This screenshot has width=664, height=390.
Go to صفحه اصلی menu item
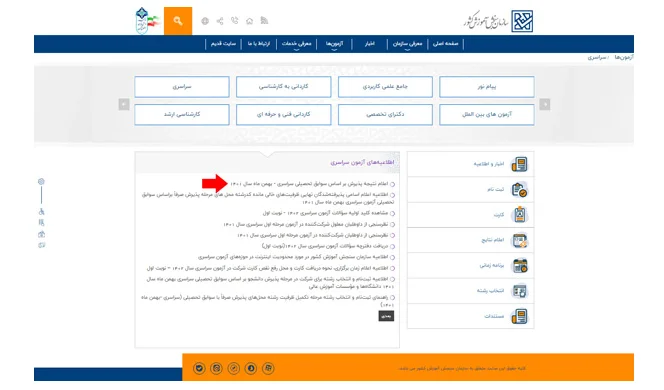pyautogui.click(x=445, y=44)
